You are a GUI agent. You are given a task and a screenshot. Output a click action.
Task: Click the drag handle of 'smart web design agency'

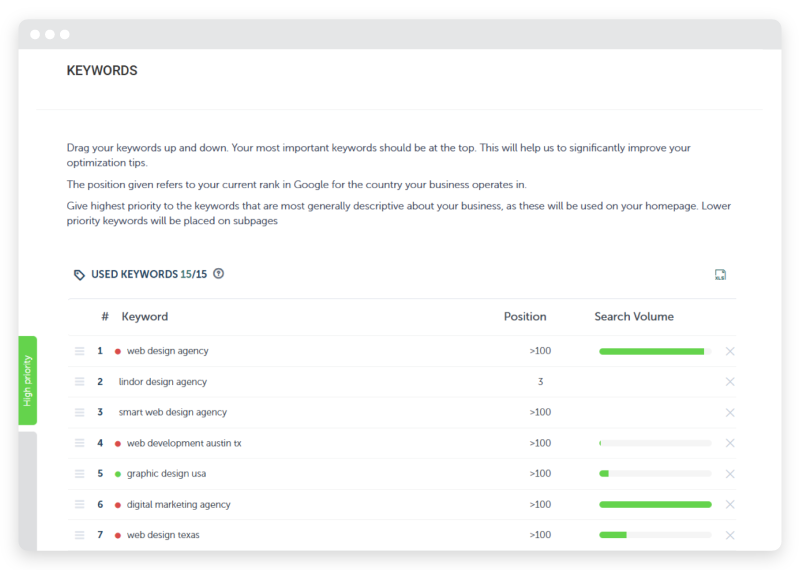80,412
